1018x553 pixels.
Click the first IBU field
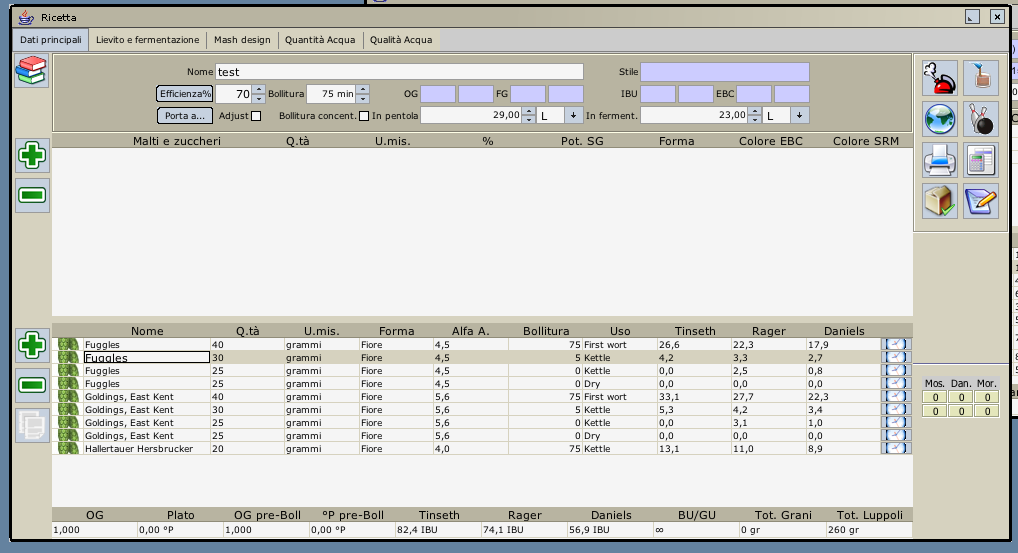pos(658,94)
